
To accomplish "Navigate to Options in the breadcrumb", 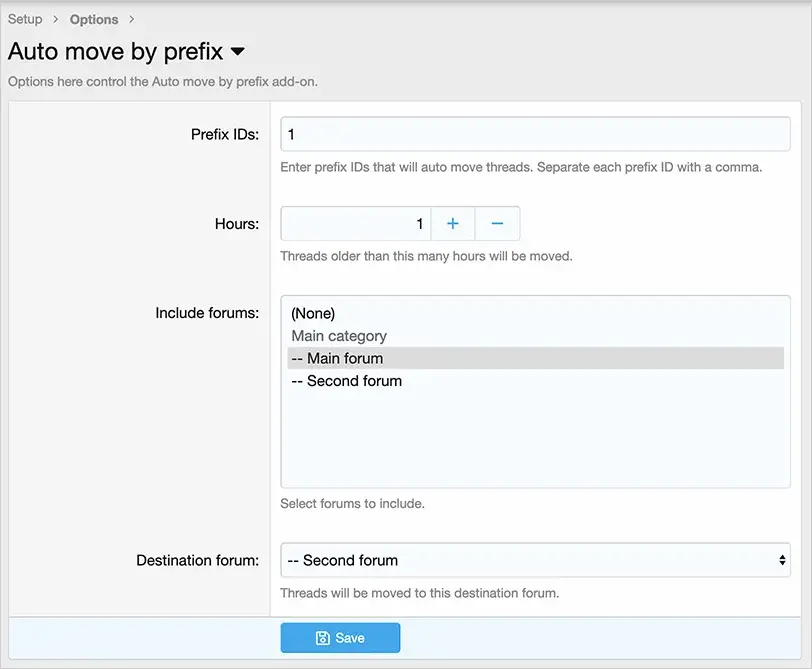I will (94, 19).
